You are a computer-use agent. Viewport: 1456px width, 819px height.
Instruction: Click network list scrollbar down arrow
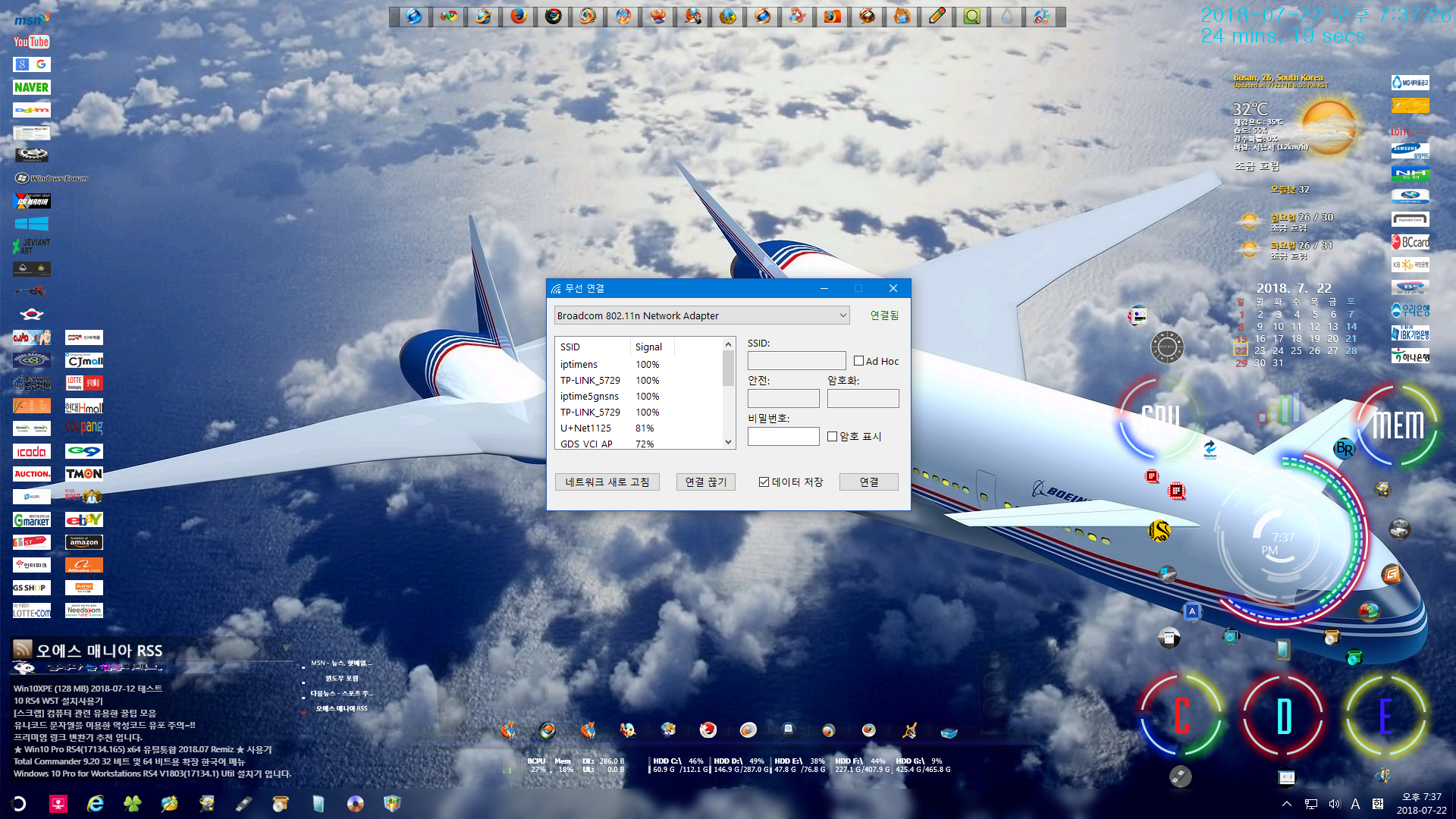pyautogui.click(x=728, y=442)
